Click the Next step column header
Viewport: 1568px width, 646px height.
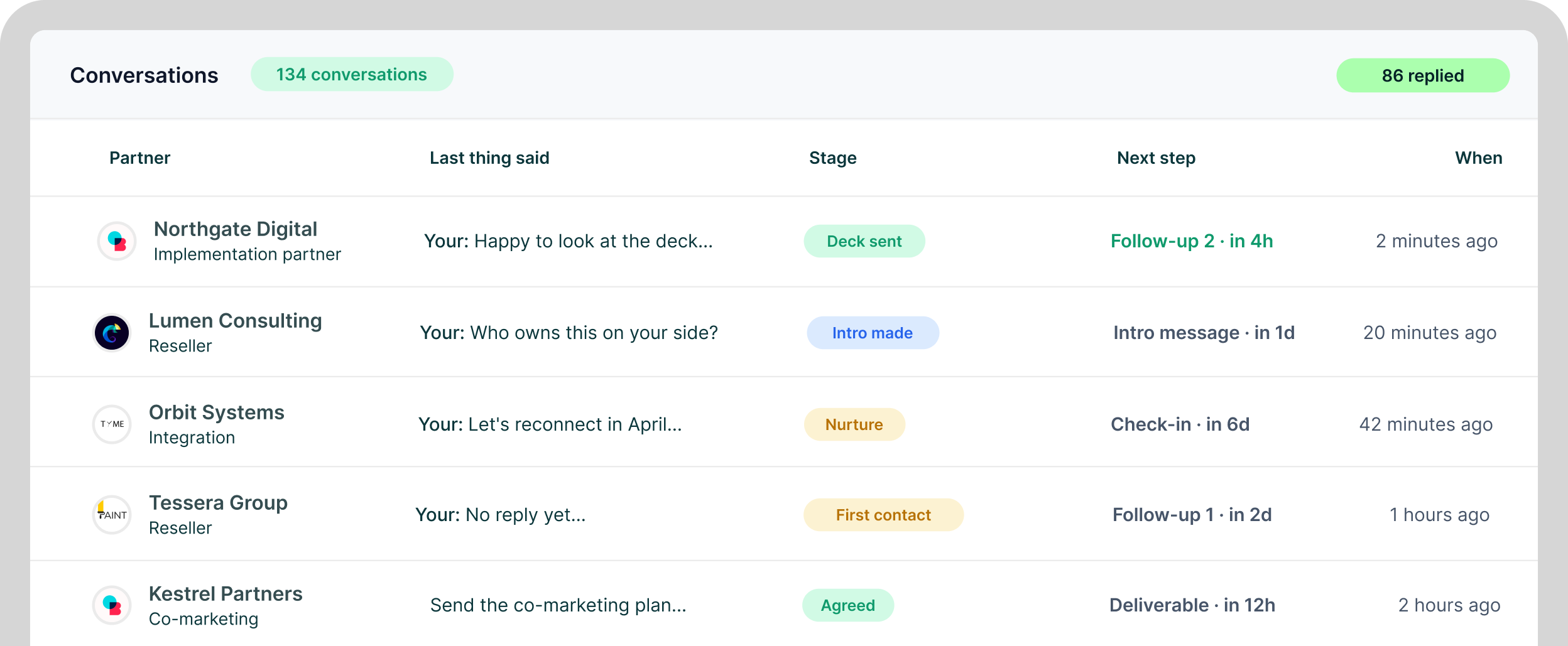coord(1156,158)
